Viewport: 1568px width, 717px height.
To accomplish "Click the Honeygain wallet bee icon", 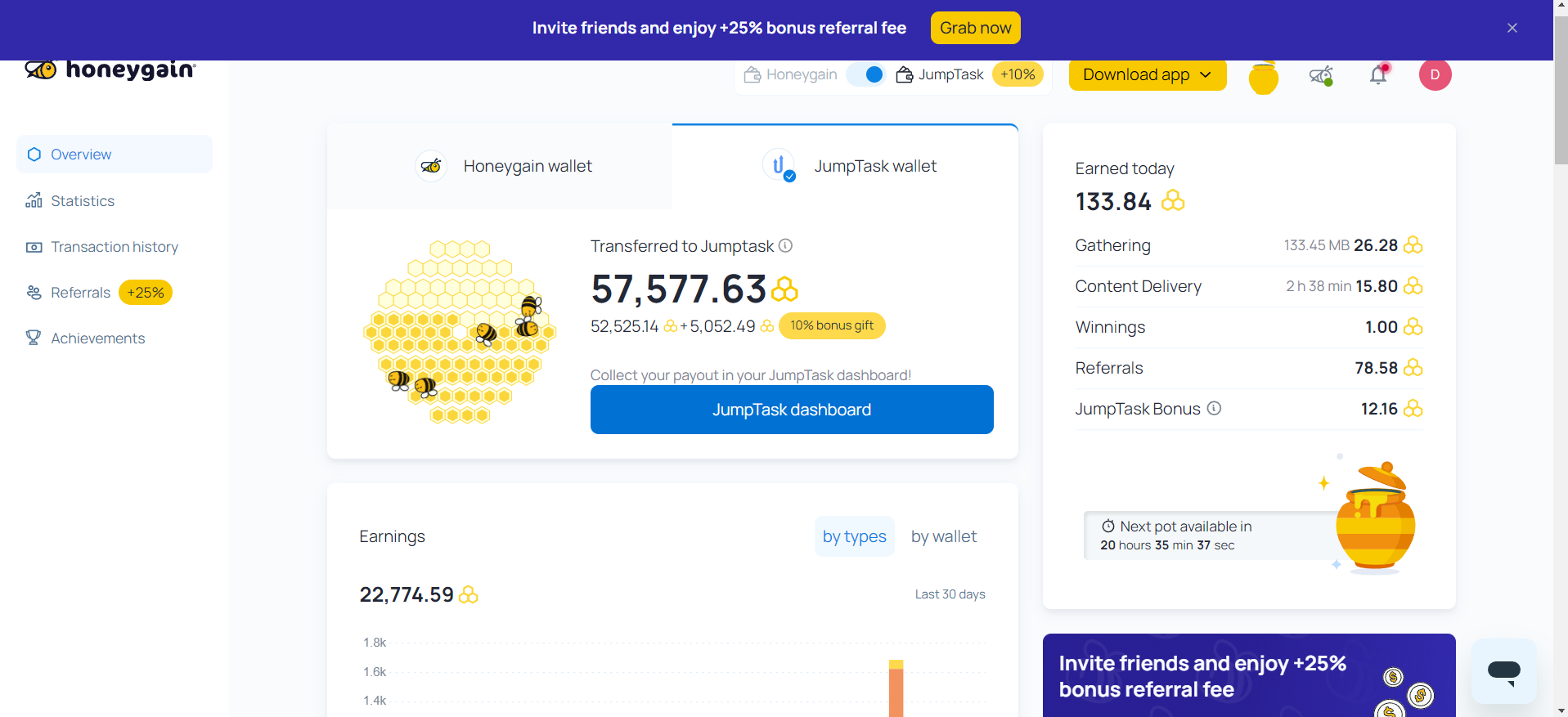I will [x=431, y=166].
